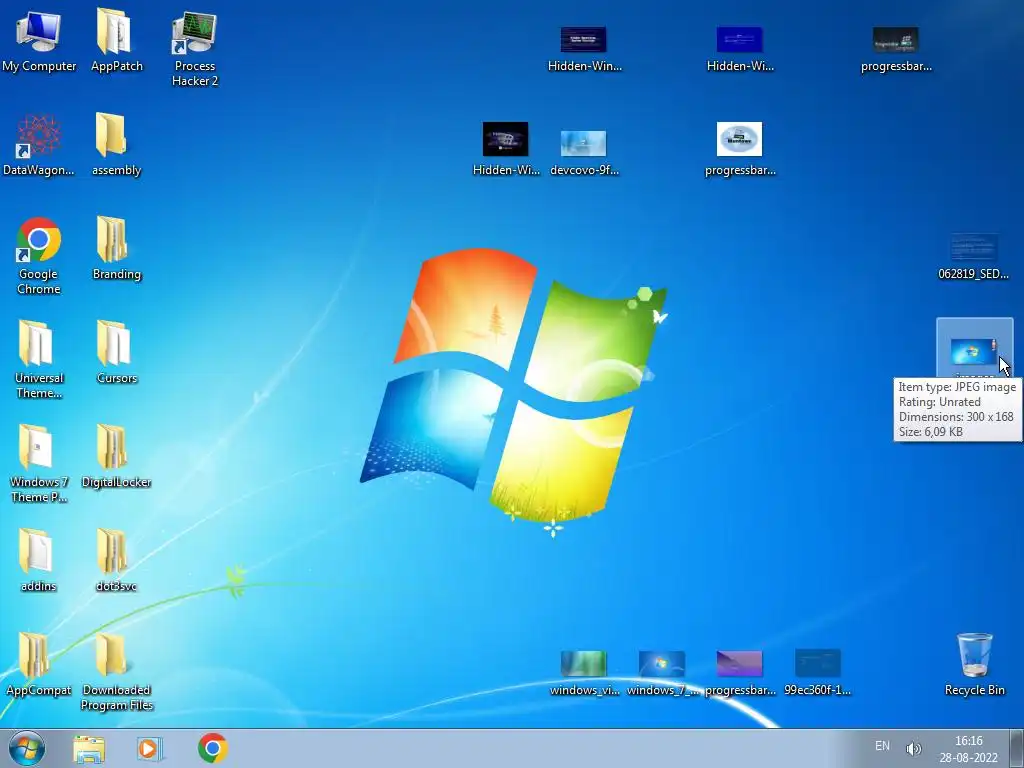Open the clock showing 16:16

coord(968,749)
